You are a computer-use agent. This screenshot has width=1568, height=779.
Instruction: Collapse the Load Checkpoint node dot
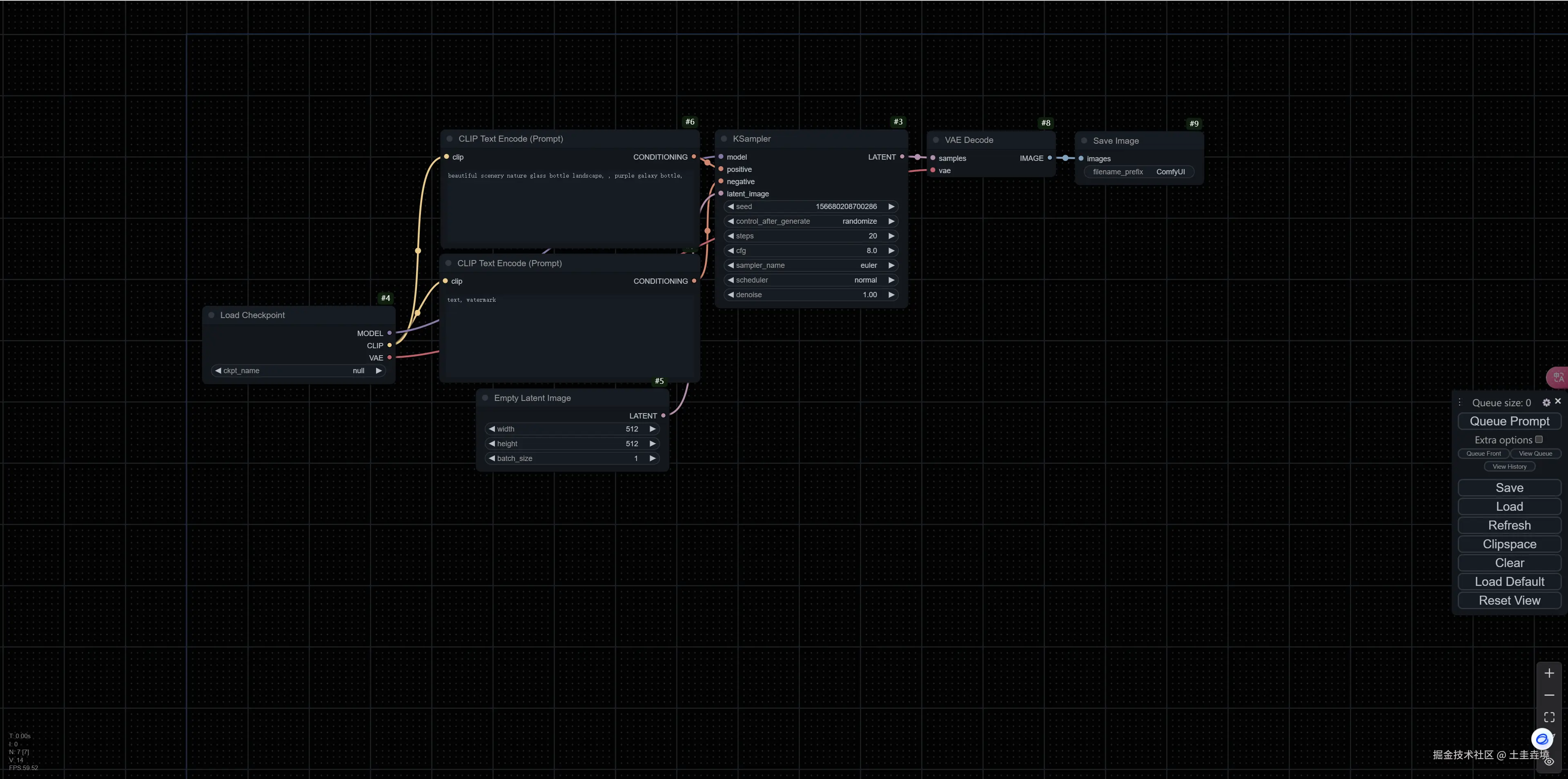click(211, 315)
